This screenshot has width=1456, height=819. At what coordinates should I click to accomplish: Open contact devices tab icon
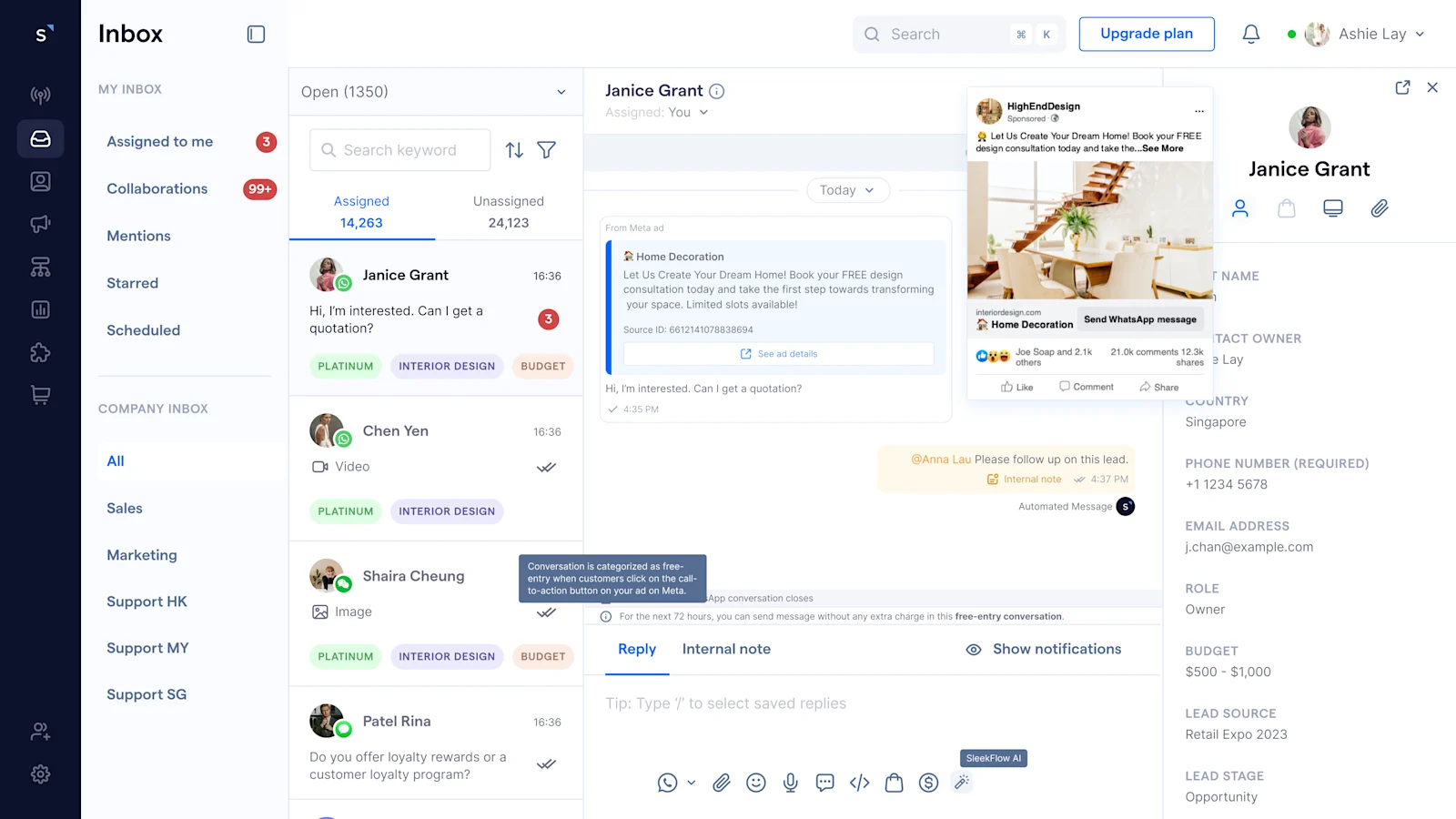pyautogui.click(x=1333, y=208)
